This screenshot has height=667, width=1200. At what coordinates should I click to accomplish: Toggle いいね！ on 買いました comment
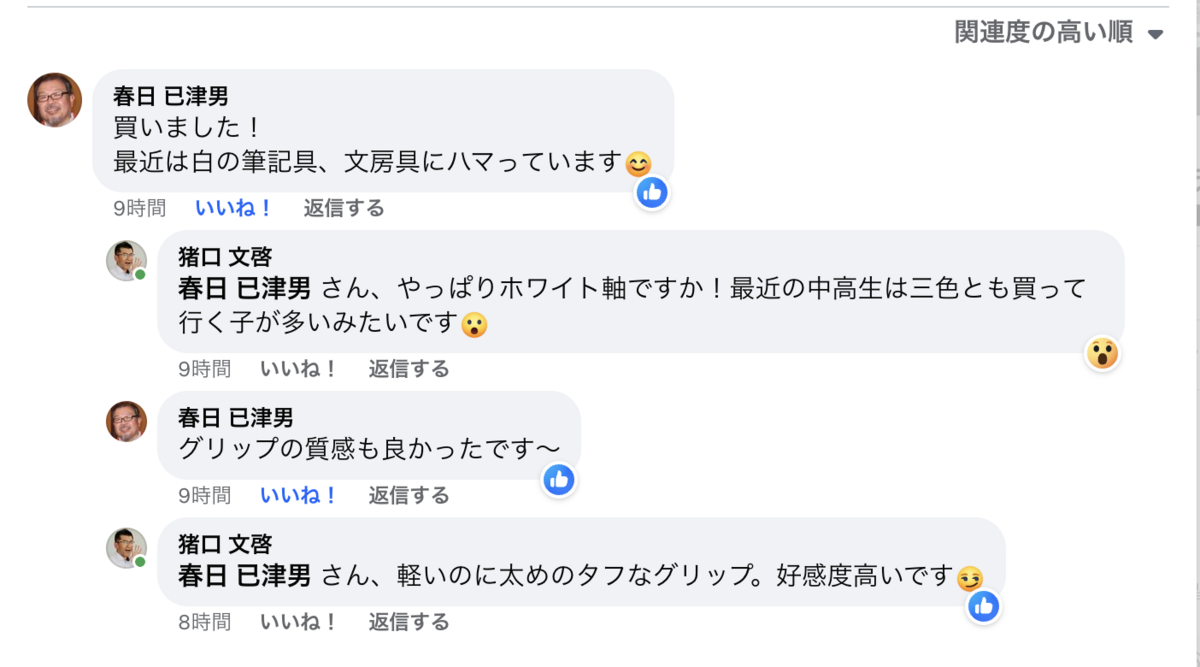[x=234, y=208]
